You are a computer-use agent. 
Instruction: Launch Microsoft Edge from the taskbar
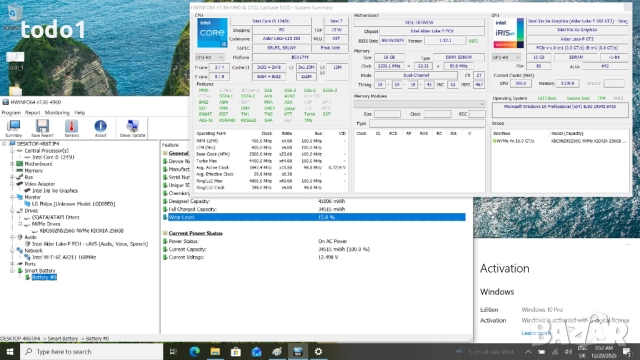coord(194,351)
